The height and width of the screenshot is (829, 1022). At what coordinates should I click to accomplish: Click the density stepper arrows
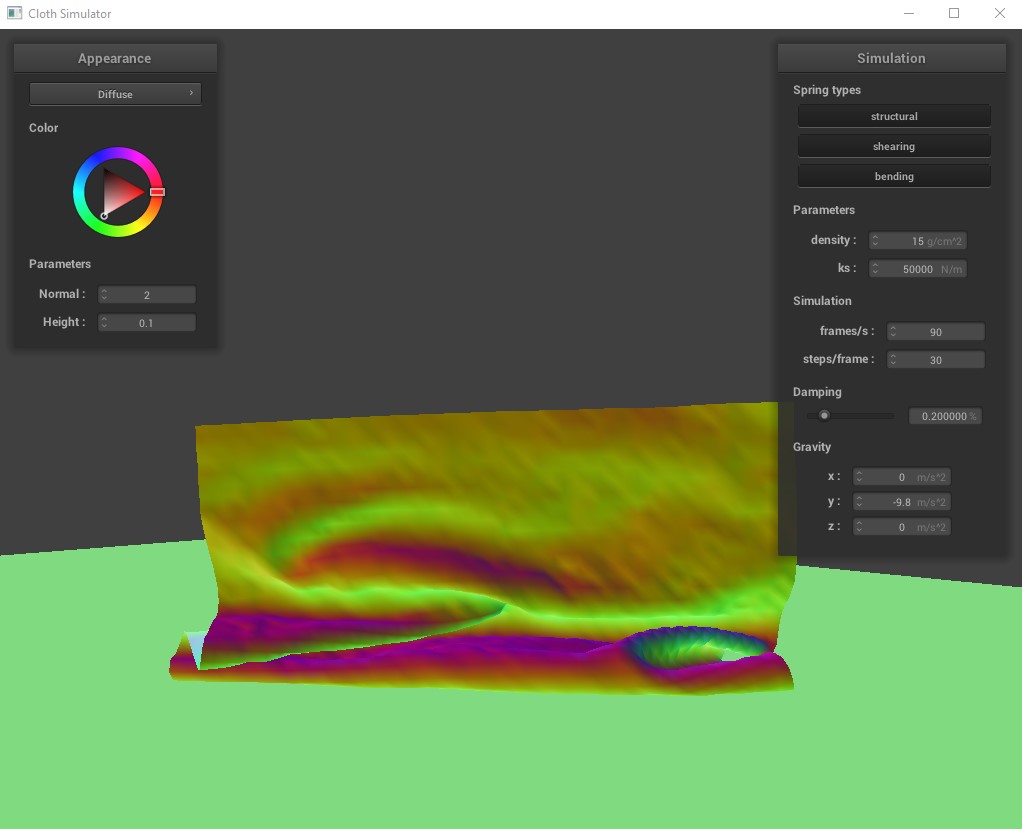click(875, 240)
